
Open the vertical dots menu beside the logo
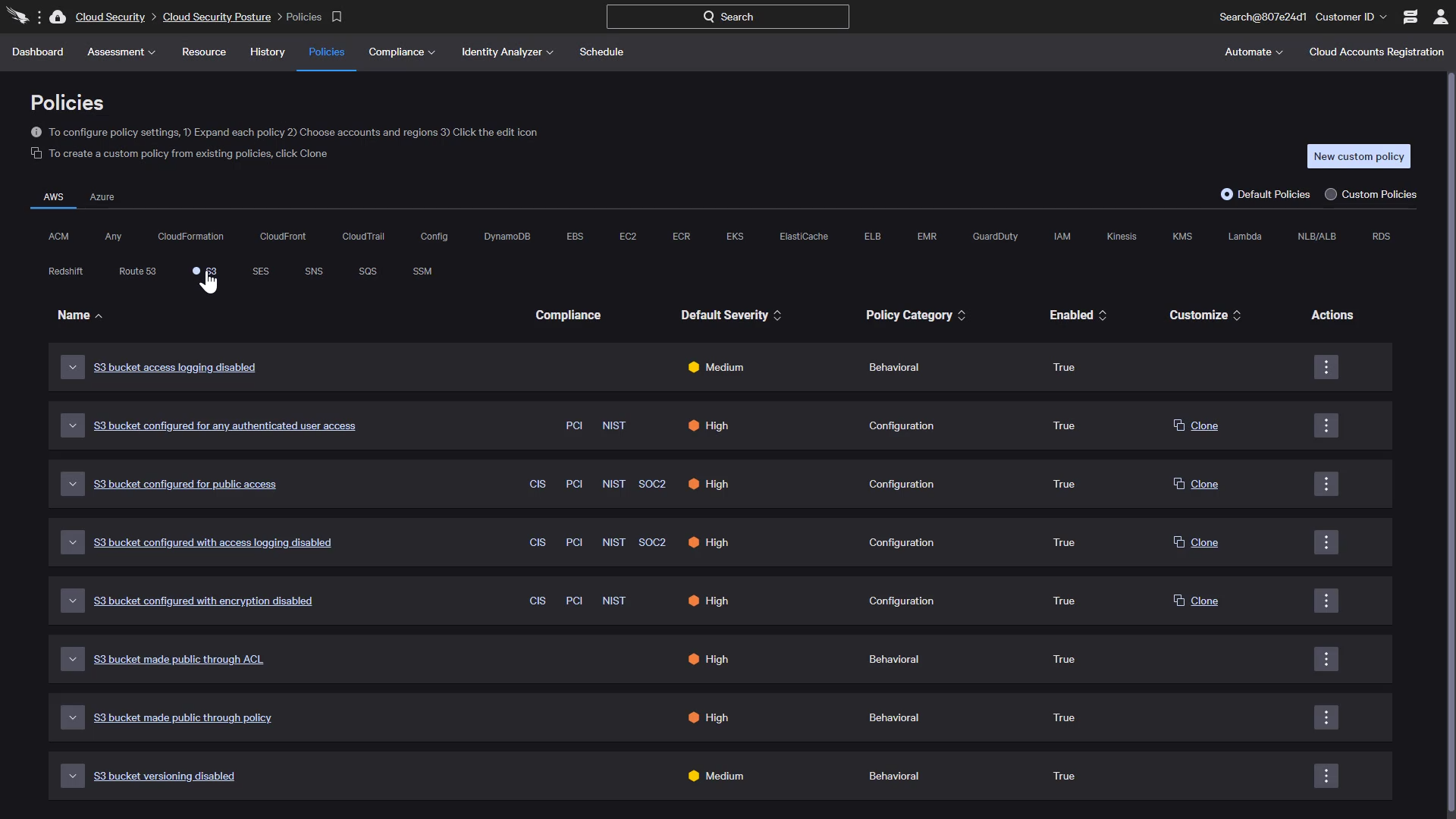point(39,17)
